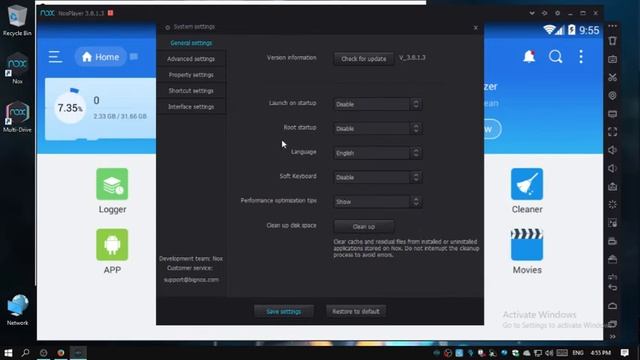Open Nox settings gear in title bar
This screenshot has width=640, height=360.
click(558, 13)
